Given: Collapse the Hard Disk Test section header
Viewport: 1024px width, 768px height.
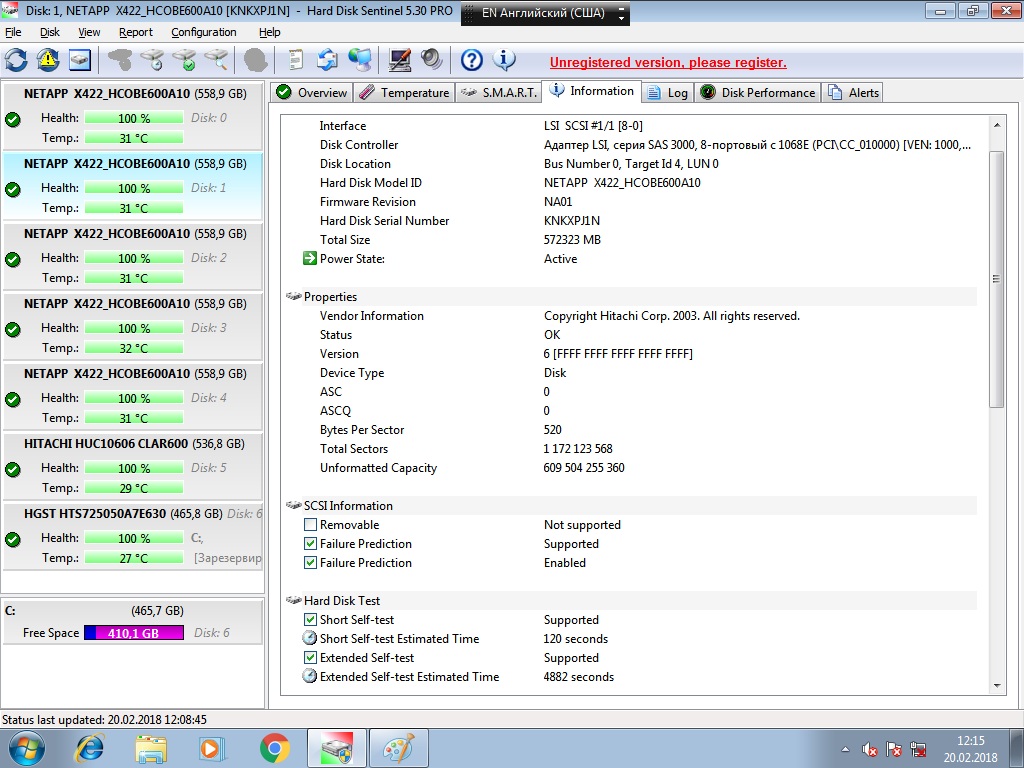Looking at the screenshot, I should coord(630,600).
